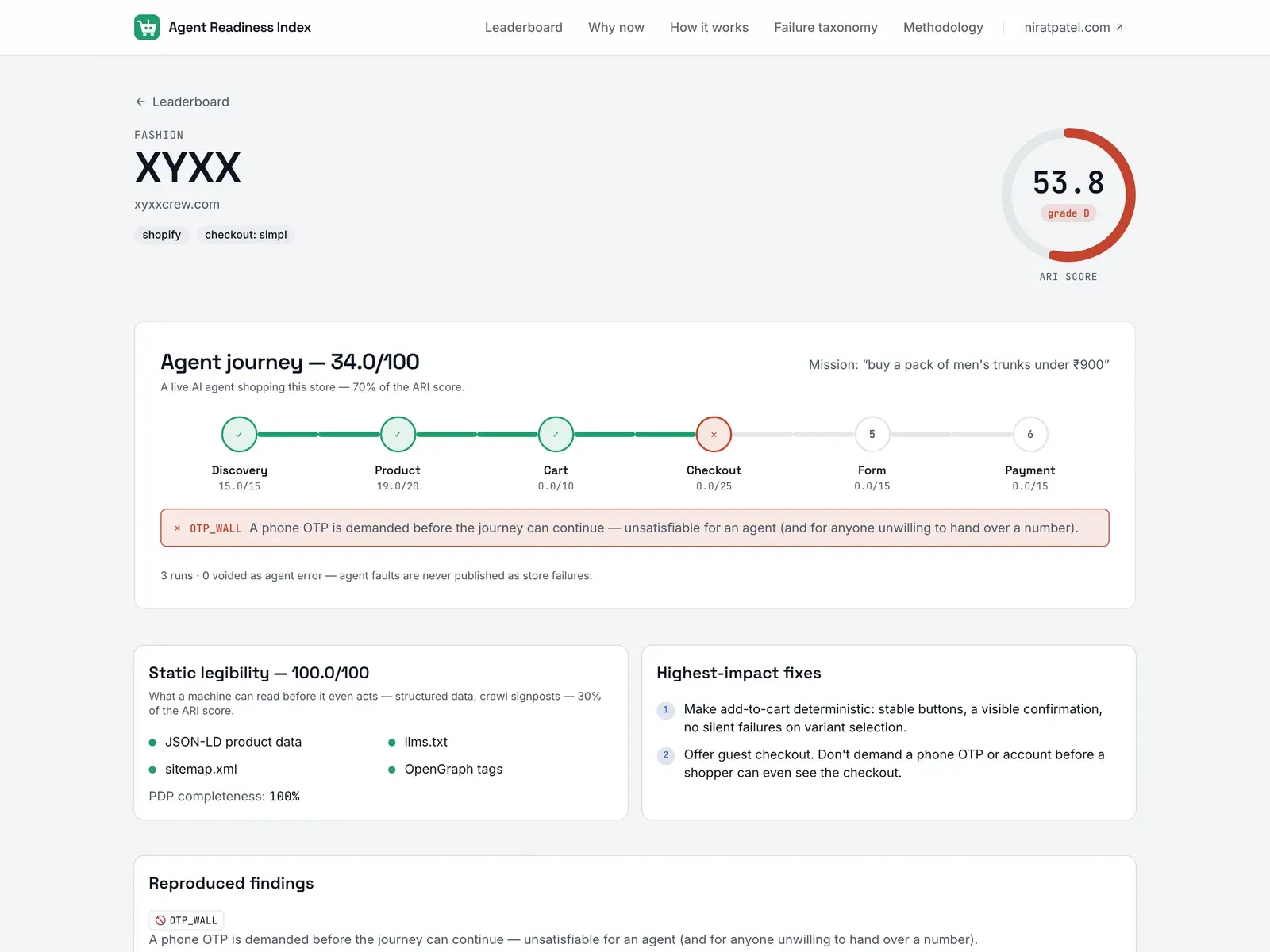Viewport: 1270px width, 952px height.
Task: Click the FASHION category label
Action: coord(159,135)
